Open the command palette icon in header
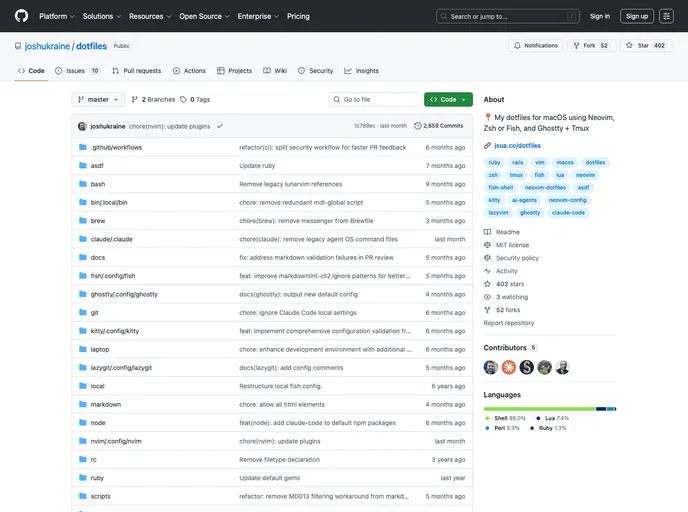Image resolution: width=688 pixels, height=512 pixels. pyautogui.click(x=666, y=16)
